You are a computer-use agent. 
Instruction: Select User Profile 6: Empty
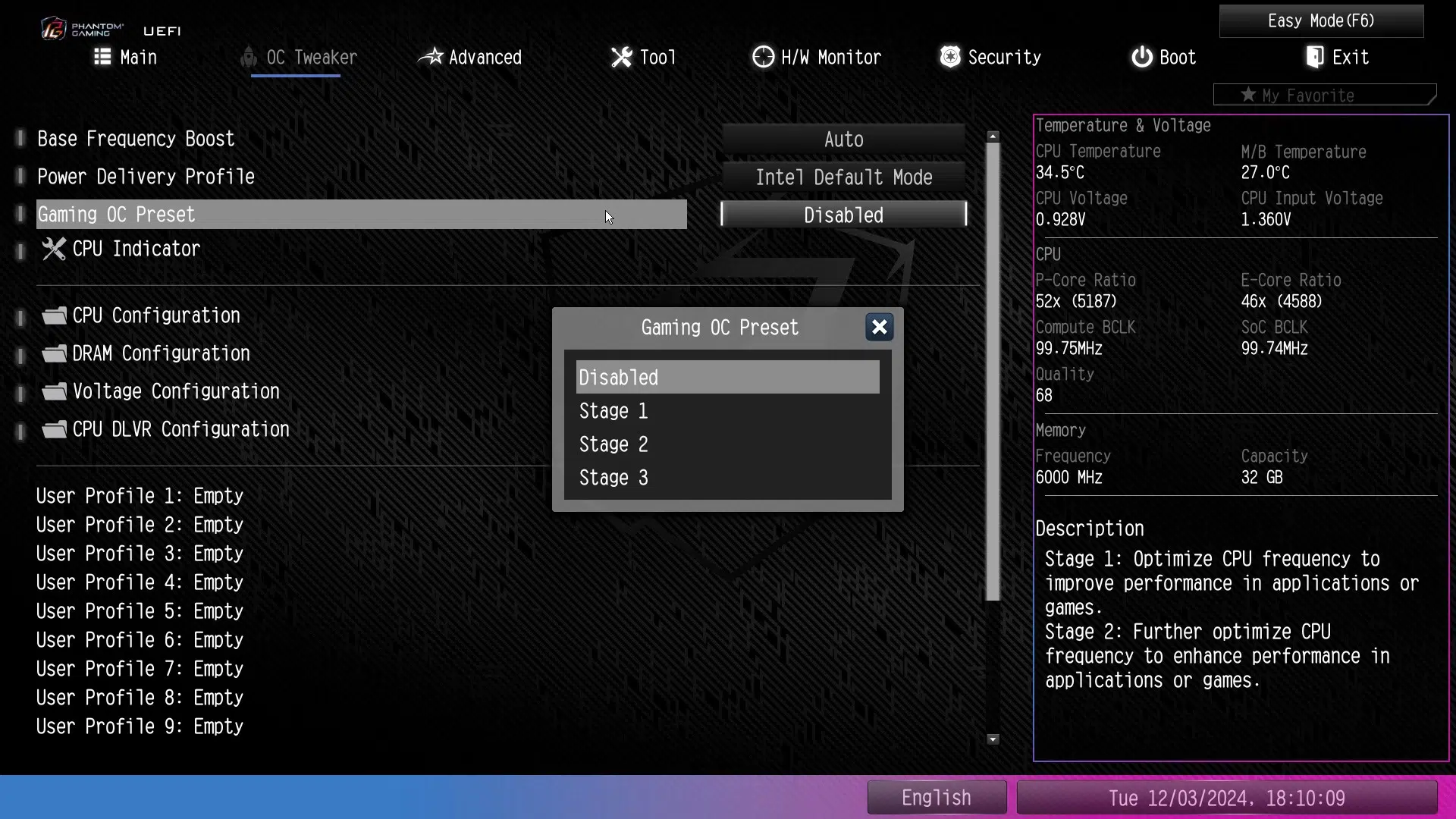pos(140,640)
